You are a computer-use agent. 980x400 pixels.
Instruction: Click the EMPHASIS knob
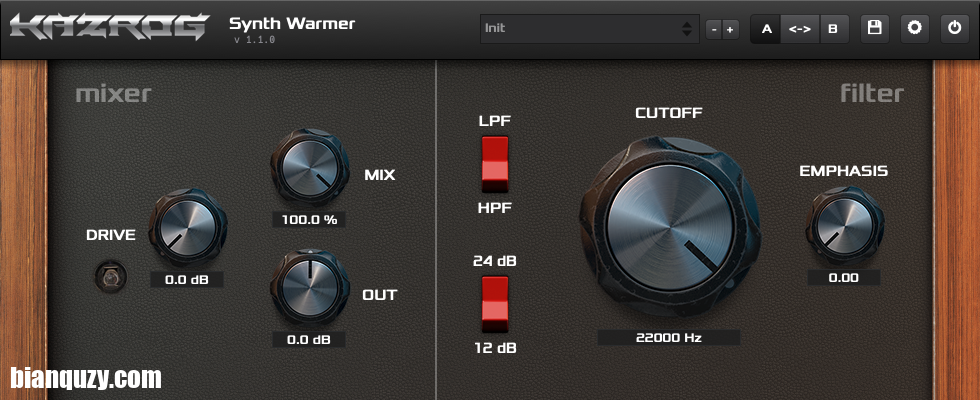click(844, 226)
